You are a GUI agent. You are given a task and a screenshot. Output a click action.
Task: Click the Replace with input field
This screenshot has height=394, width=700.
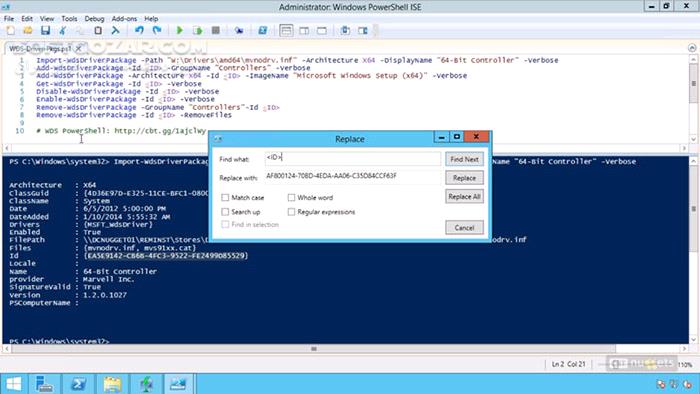click(x=353, y=176)
